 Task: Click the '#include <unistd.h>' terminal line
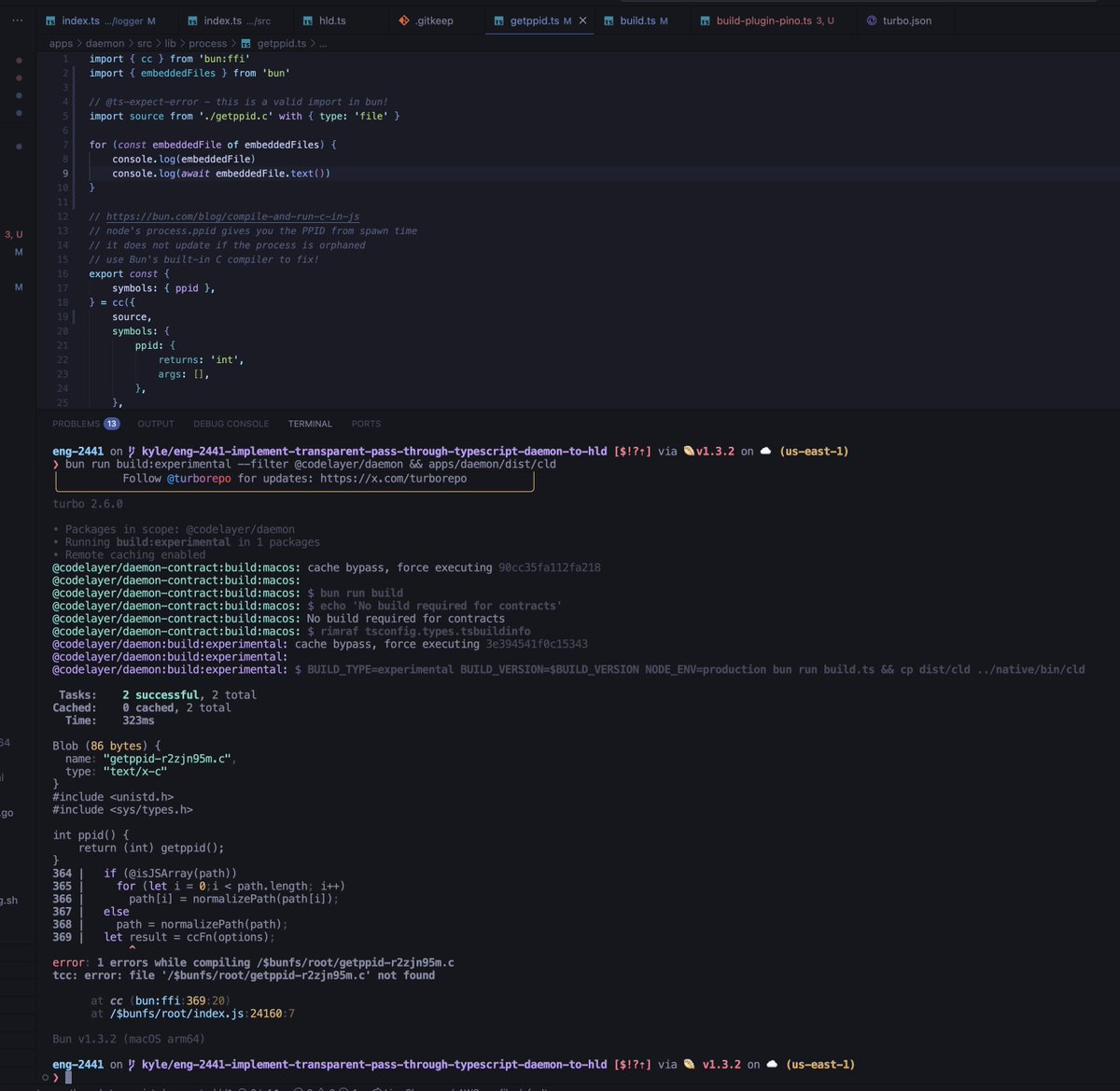(113, 797)
